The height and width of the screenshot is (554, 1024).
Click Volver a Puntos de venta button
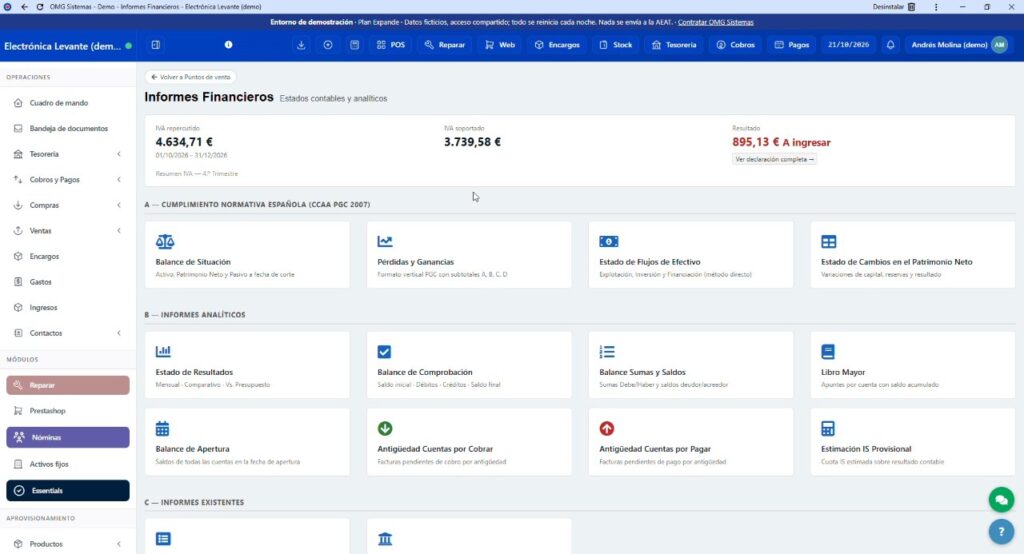coord(191,77)
